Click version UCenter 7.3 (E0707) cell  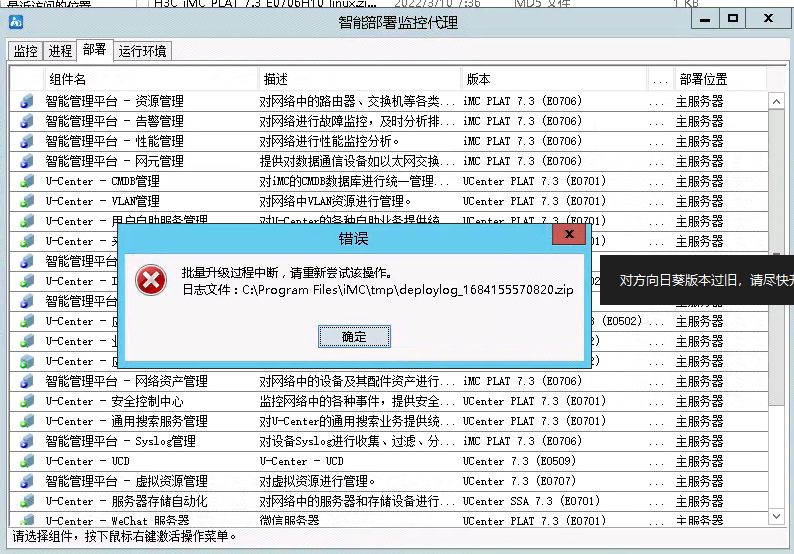tap(520, 482)
